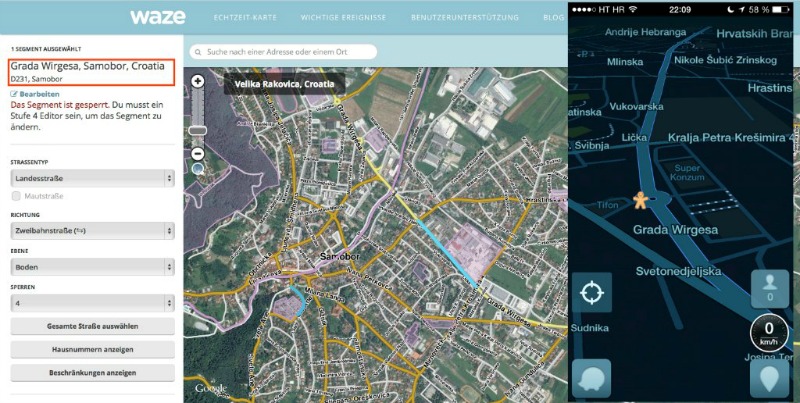Tap the gingerbread wazer icon on map

click(x=640, y=200)
